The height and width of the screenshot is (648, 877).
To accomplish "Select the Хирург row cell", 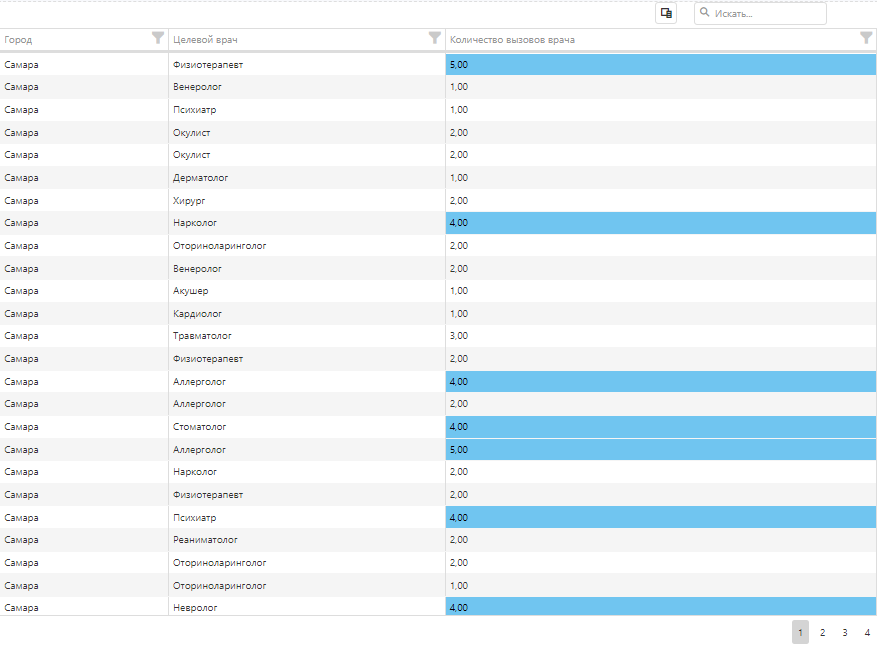I will 189,200.
